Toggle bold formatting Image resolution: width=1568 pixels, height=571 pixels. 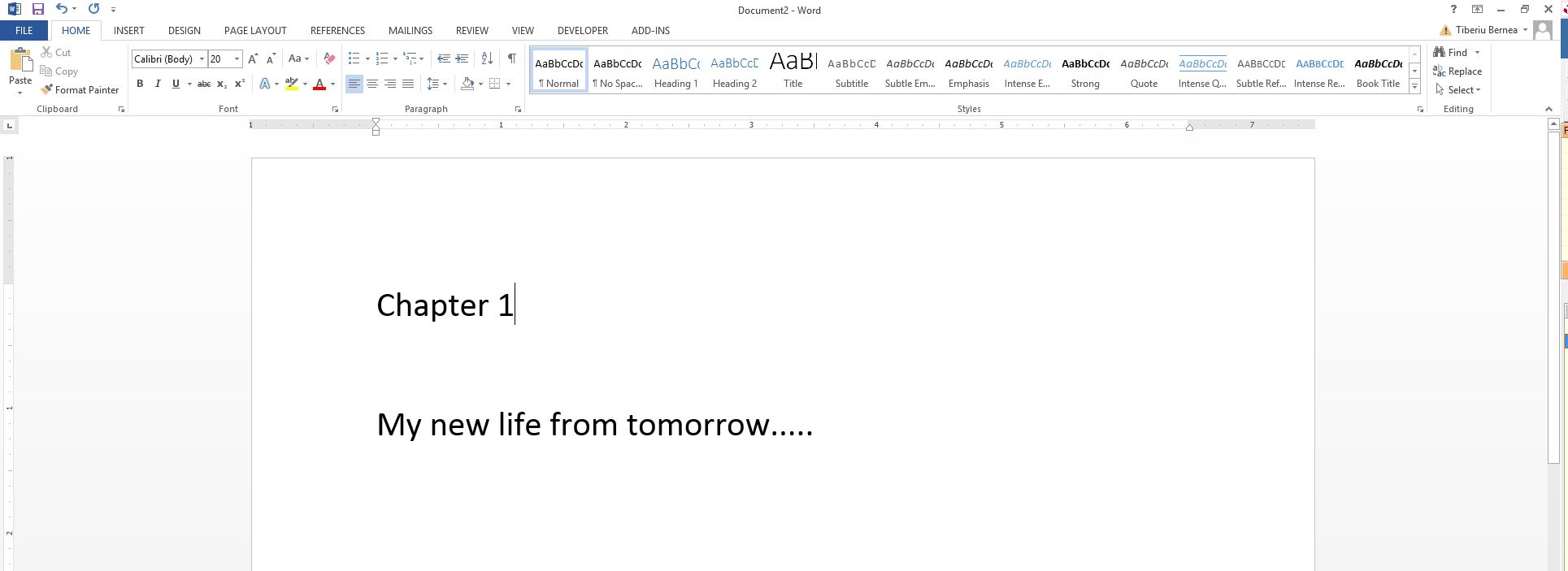point(140,84)
